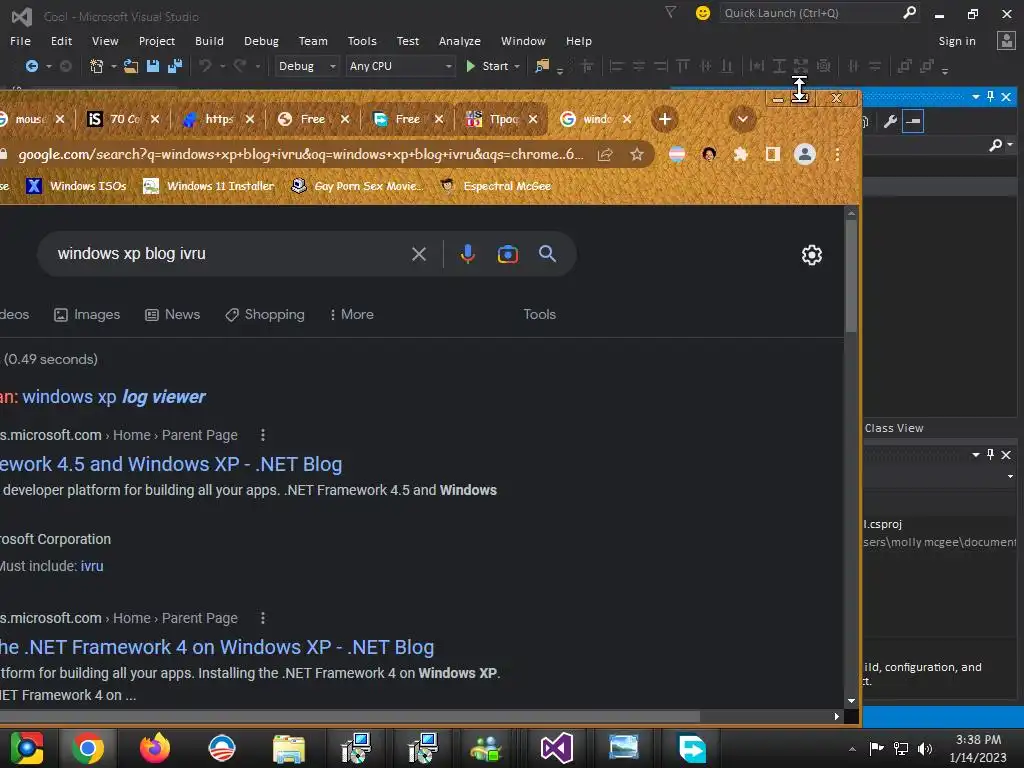
Task: Click the share page icon in address bar
Action: click(605, 154)
